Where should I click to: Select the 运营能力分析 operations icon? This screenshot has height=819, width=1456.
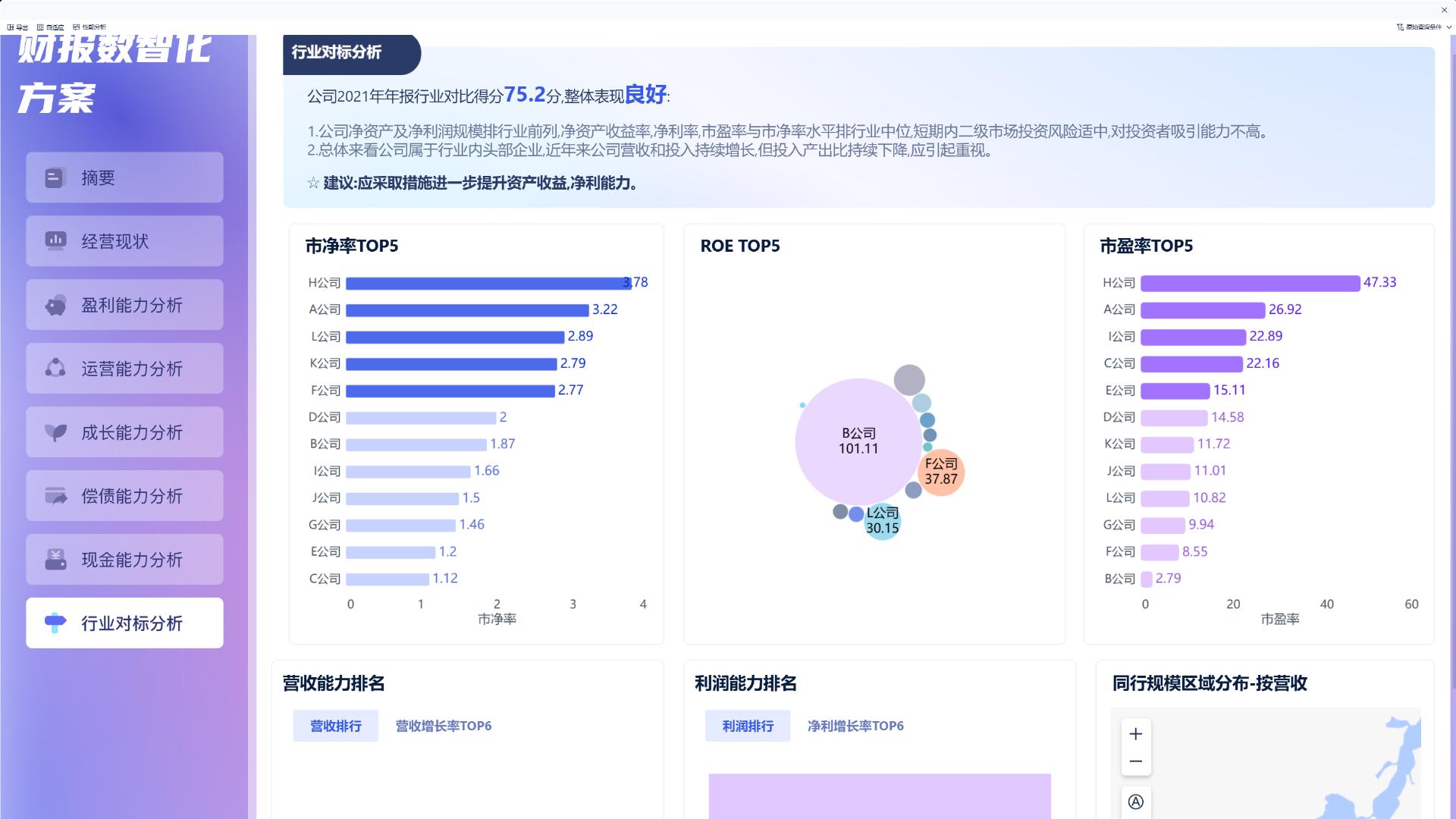click(56, 368)
